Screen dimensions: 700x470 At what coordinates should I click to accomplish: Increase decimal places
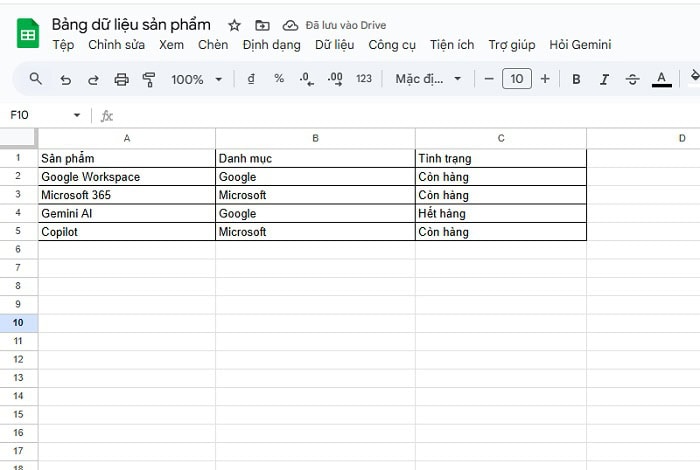click(335, 79)
